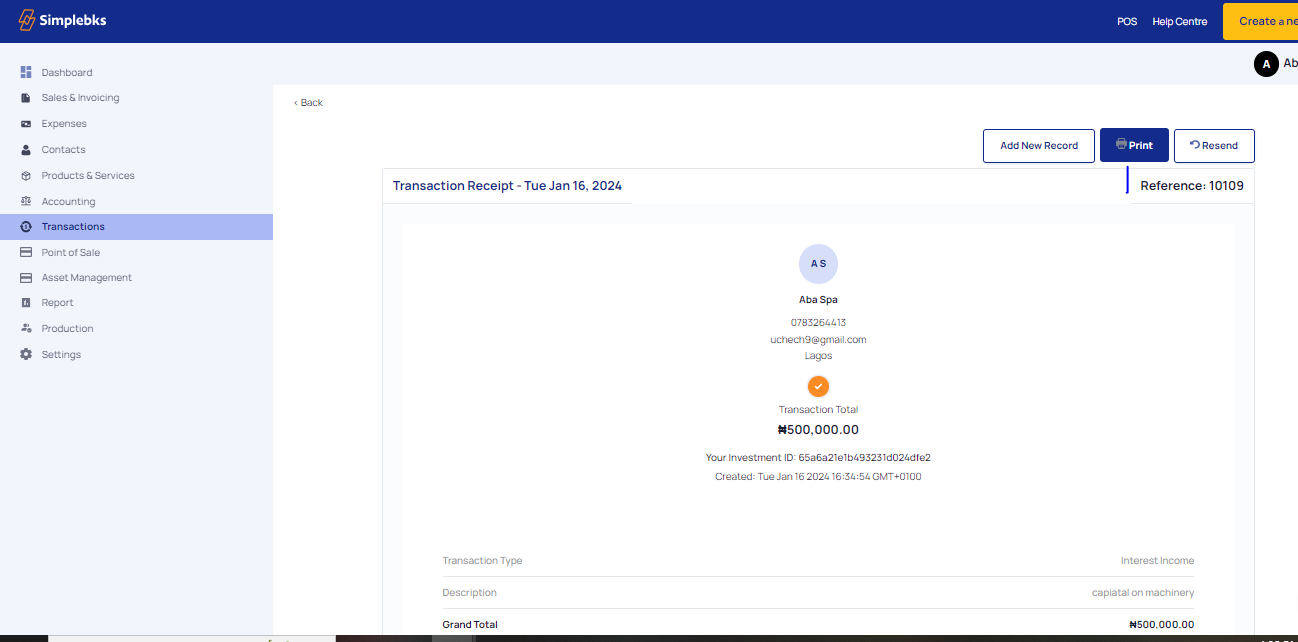This screenshot has width=1298, height=642.
Task: Click the Point of Sale card icon
Action: pyautogui.click(x=26, y=253)
